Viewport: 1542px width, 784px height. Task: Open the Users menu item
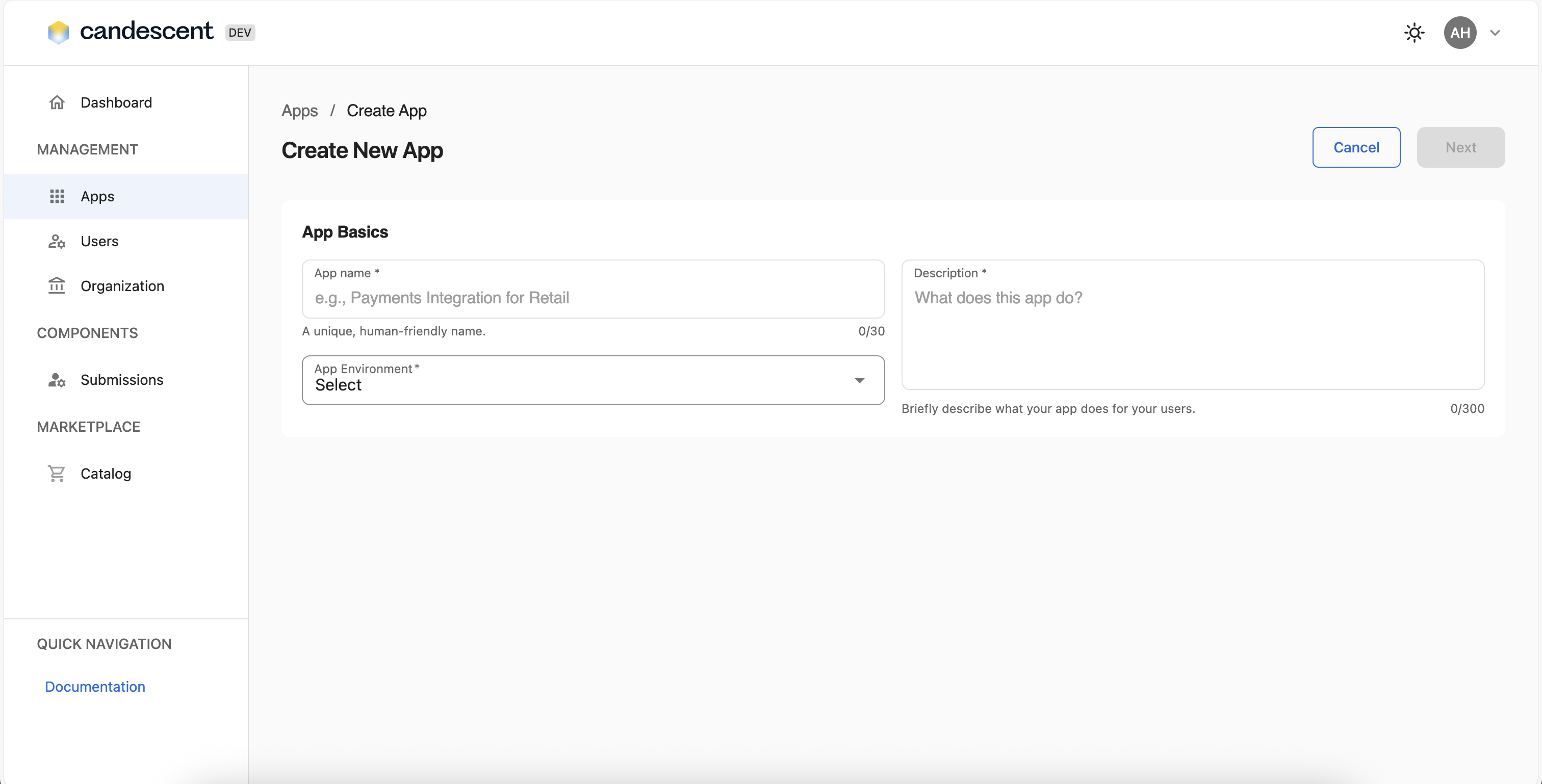(100, 241)
